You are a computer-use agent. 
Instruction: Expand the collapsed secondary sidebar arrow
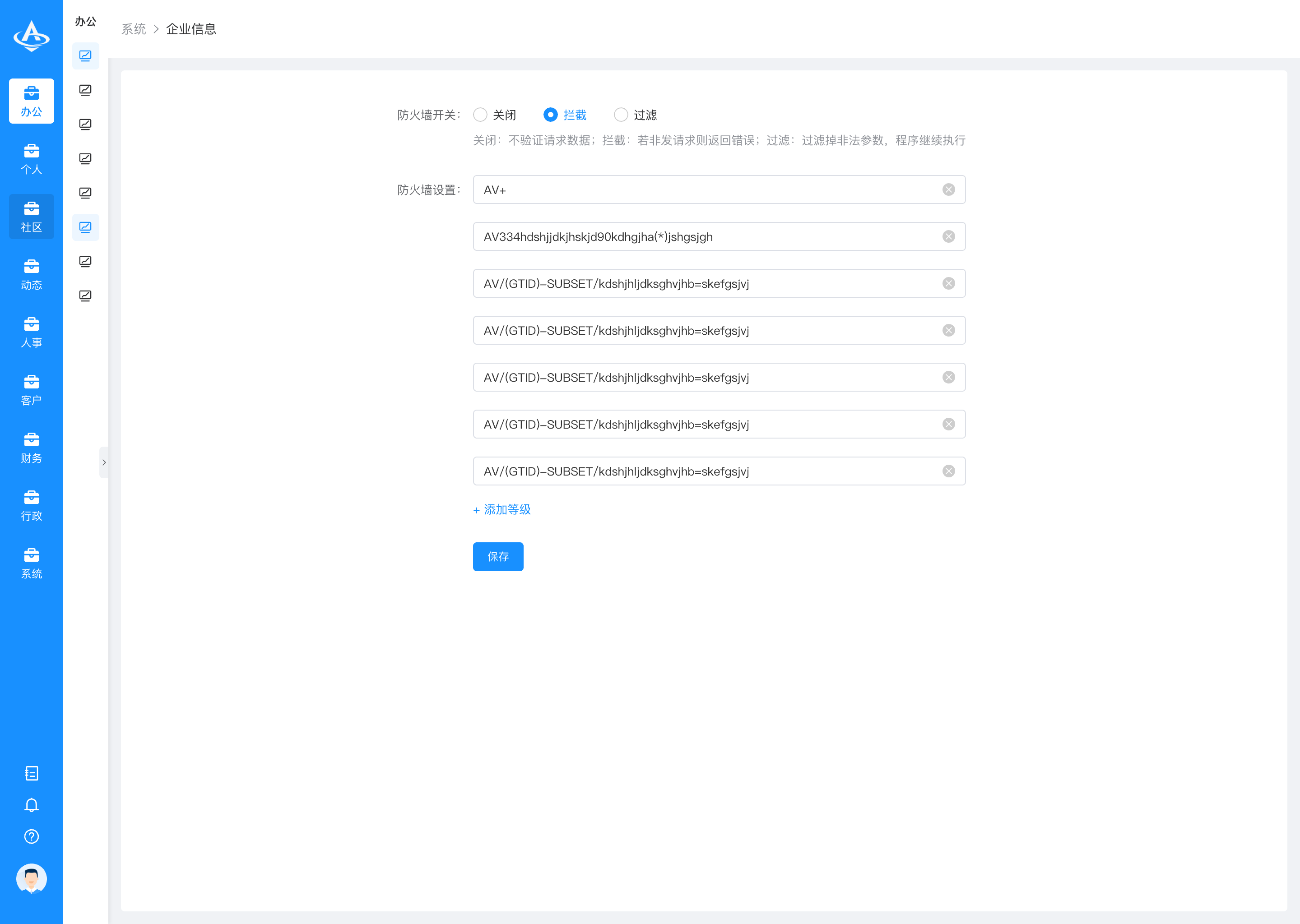coord(103,462)
